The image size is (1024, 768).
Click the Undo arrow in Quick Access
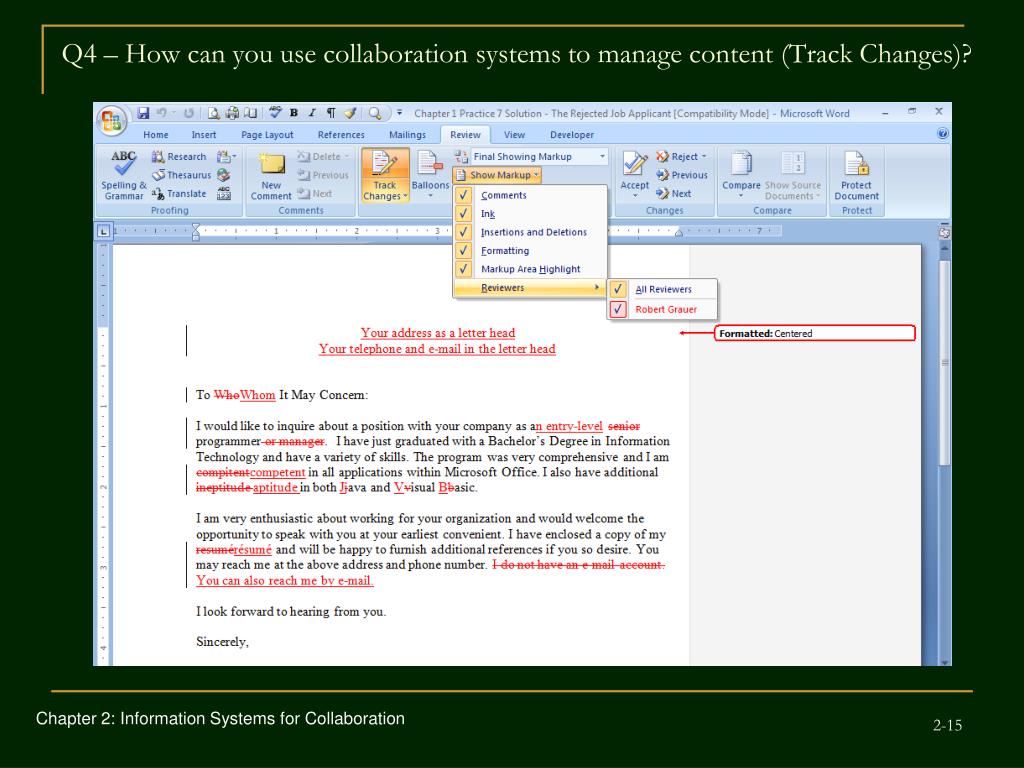coord(161,113)
